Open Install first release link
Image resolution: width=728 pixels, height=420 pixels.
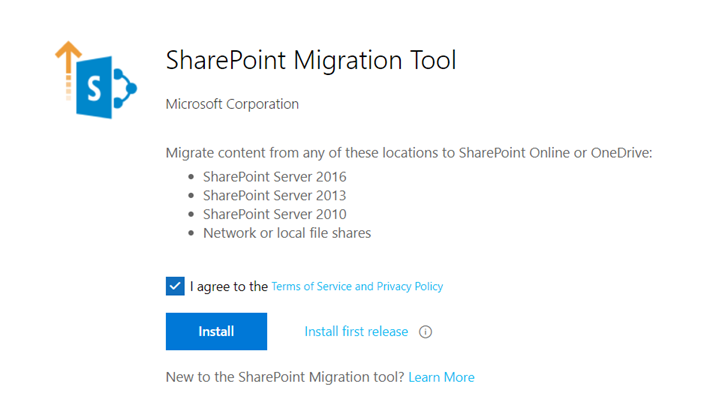tap(356, 331)
